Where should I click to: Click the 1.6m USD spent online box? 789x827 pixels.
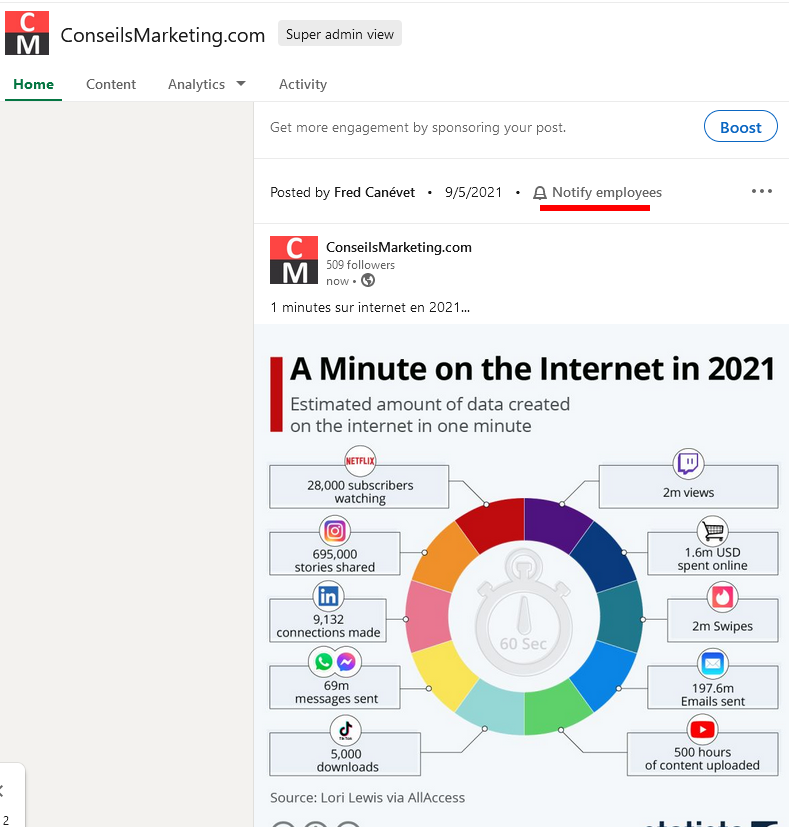coord(713,554)
